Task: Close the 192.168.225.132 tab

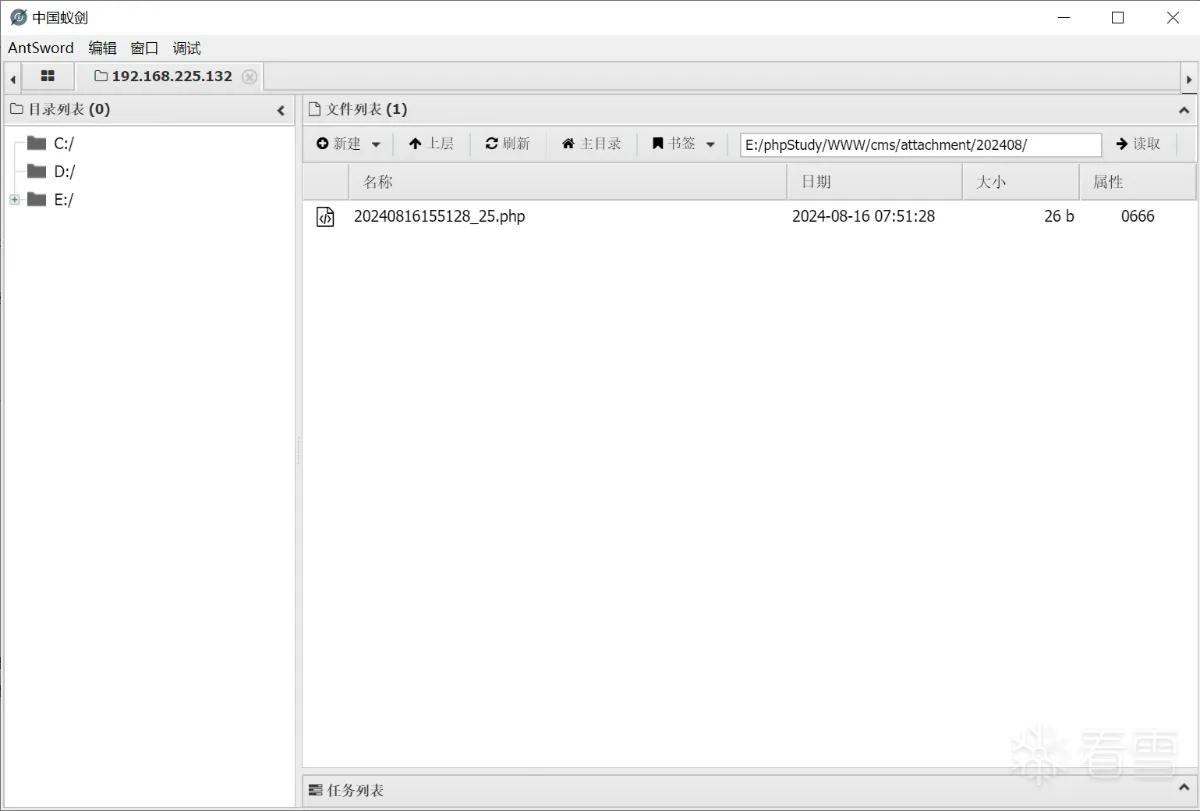Action: point(250,77)
